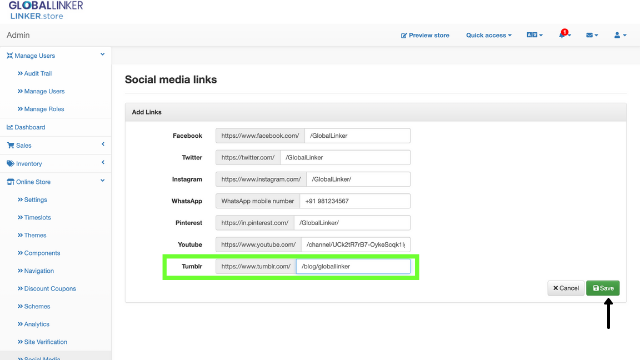Open Discount Coupons in sidebar
Image resolution: width=640 pixels, height=360 pixels.
47,289
